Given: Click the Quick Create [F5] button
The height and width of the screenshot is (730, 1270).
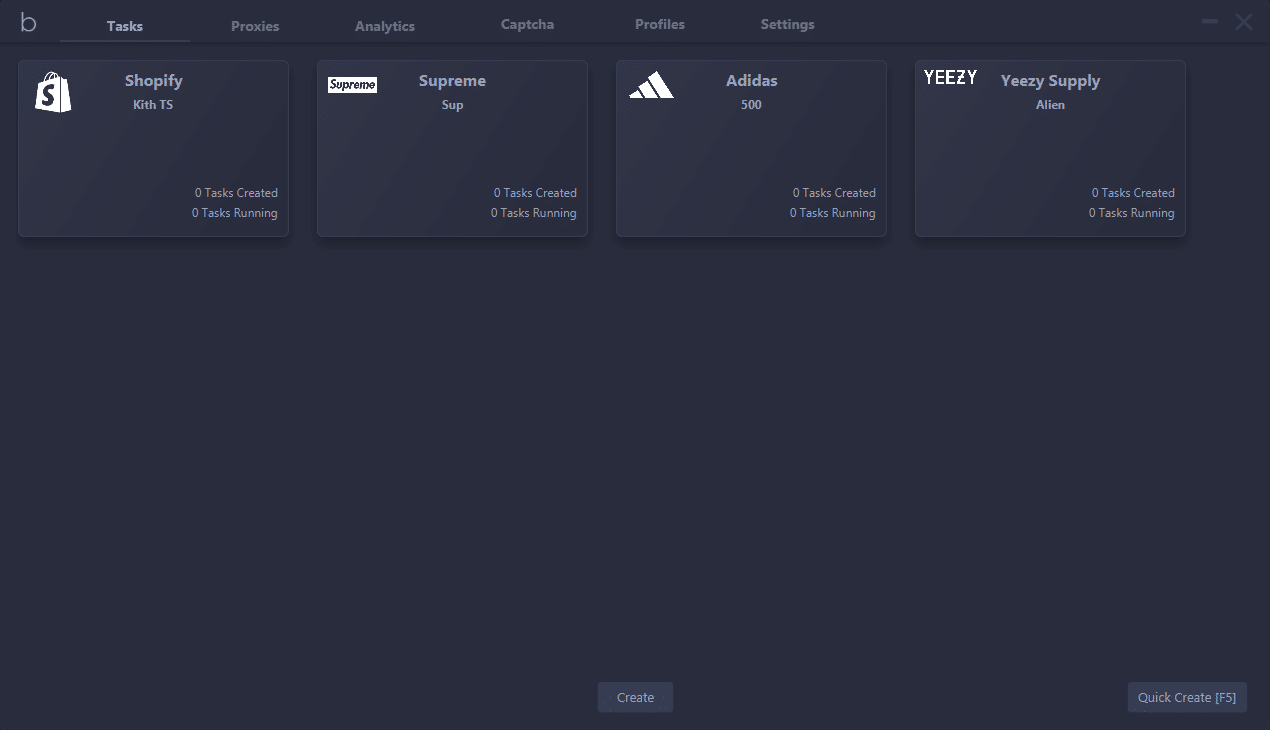Looking at the screenshot, I should point(1187,697).
